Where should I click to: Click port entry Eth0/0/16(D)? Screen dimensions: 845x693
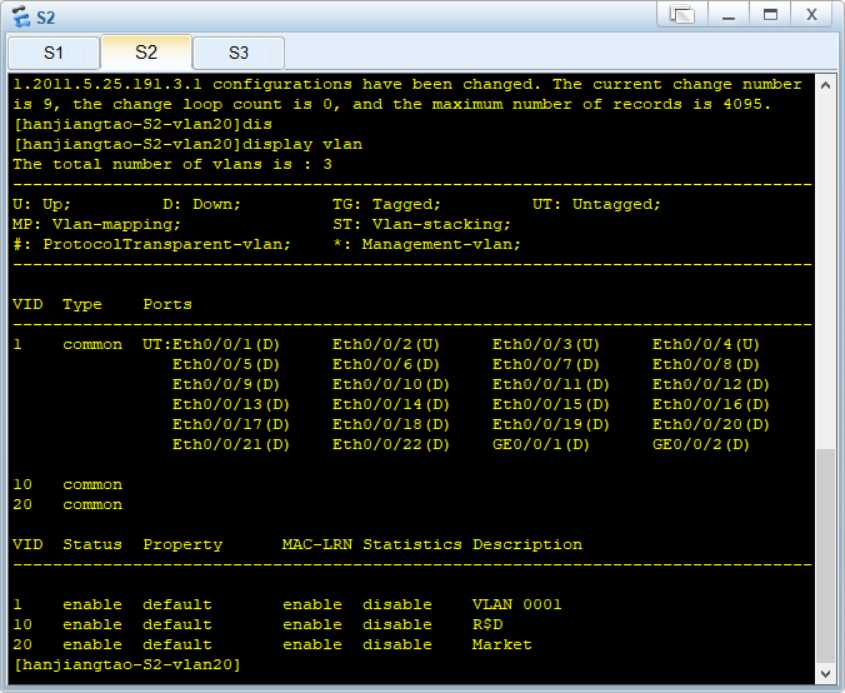(x=711, y=404)
